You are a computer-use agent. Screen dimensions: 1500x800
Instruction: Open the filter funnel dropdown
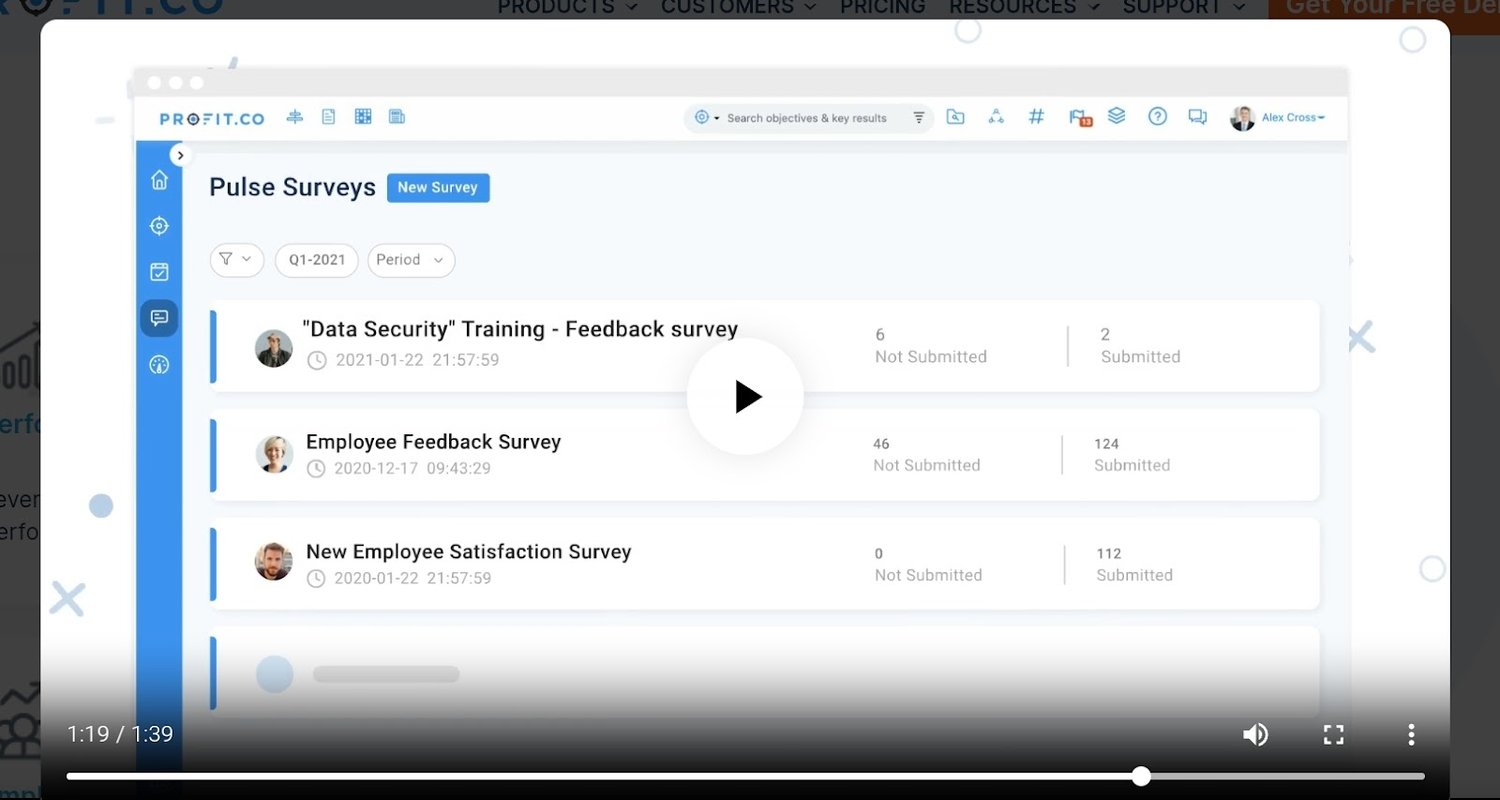(236, 260)
